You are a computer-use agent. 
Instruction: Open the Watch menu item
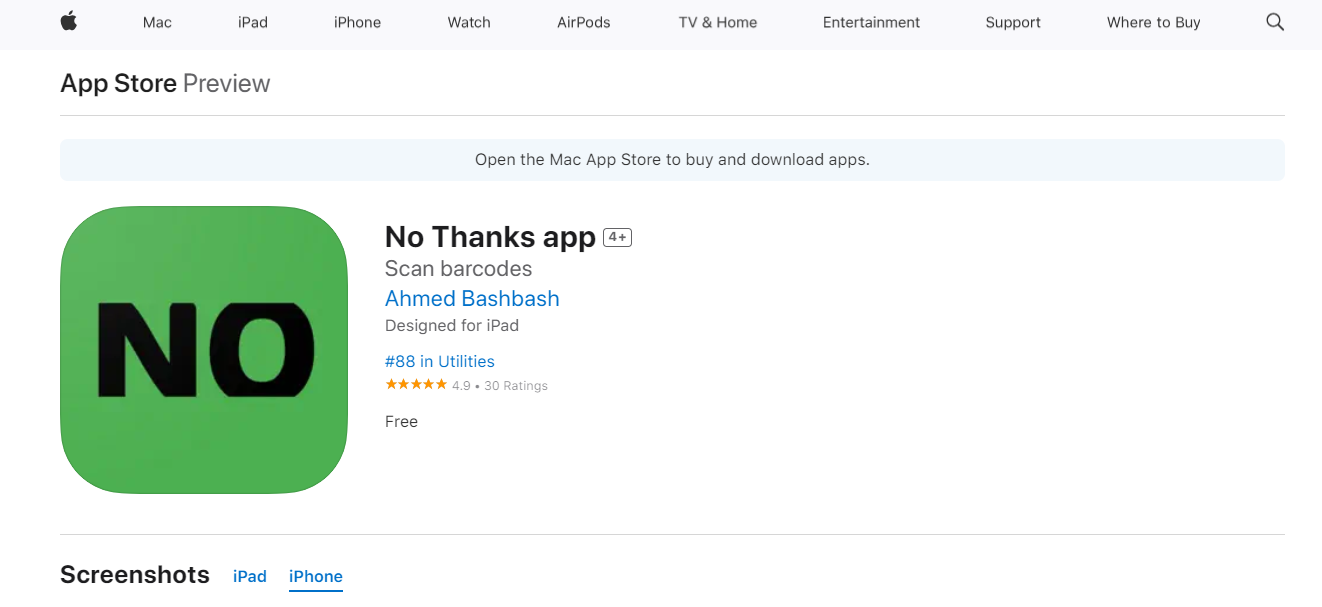click(x=469, y=22)
